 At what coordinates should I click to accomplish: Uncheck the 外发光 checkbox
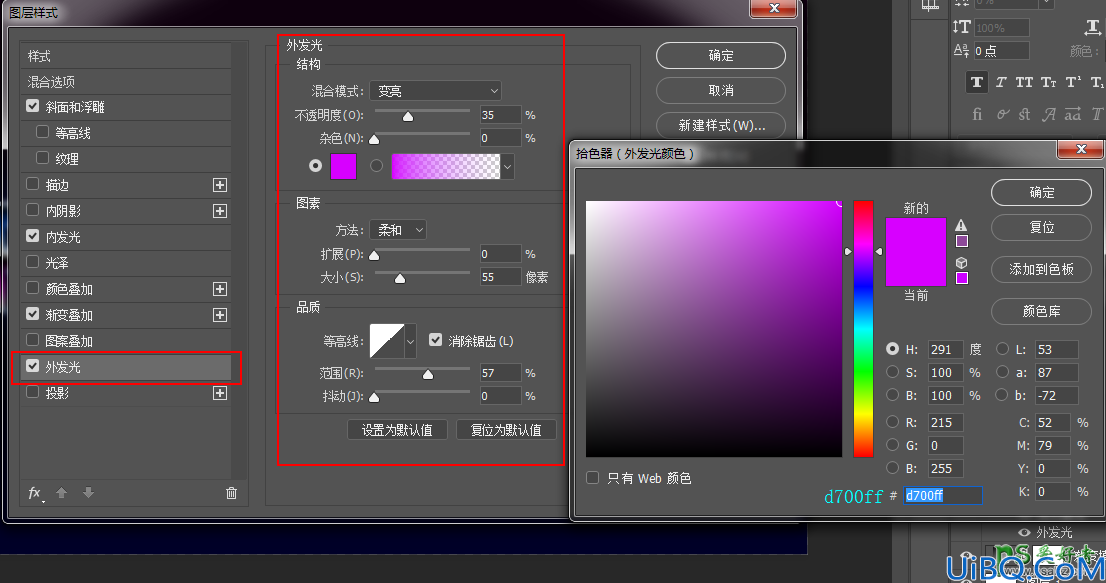tap(32, 366)
